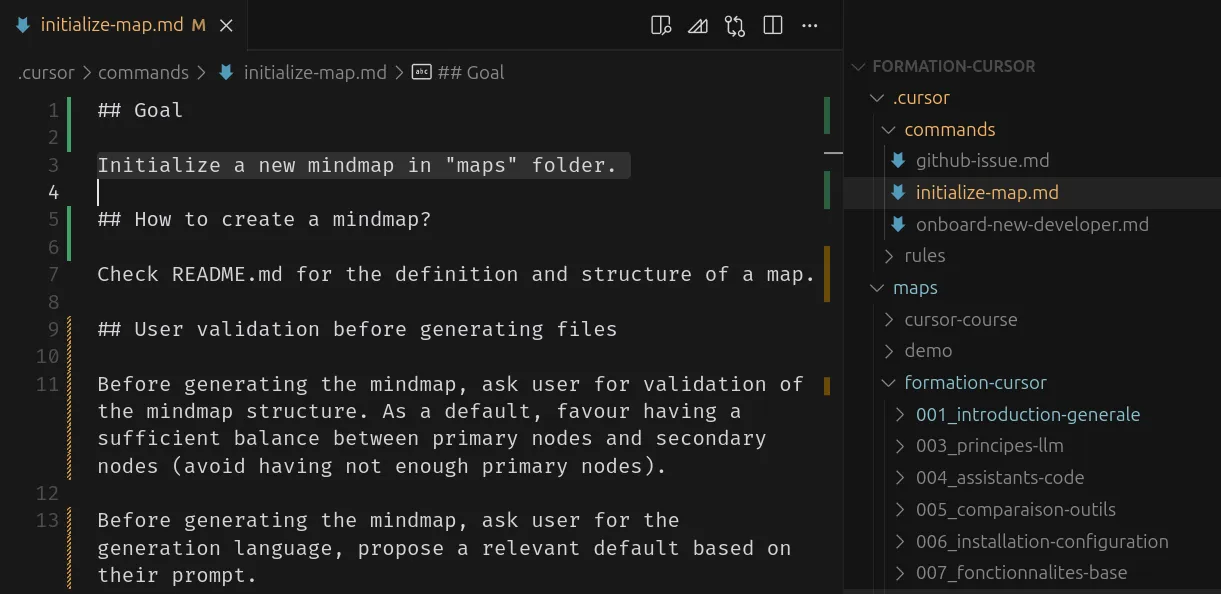Open the More Actions ellipsis menu
The height and width of the screenshot is (594, 1221).
pyautogui.click(x=809, y=25)
